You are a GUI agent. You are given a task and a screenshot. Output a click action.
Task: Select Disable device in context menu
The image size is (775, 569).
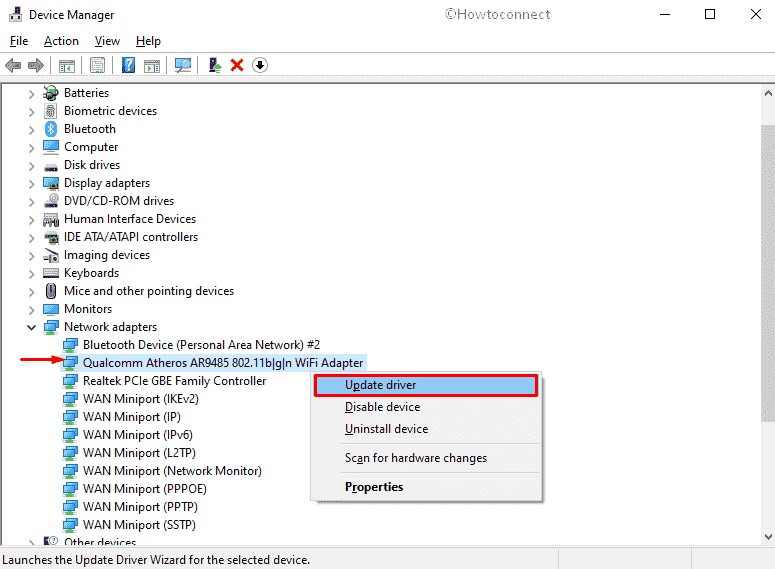tap(382, 407)
